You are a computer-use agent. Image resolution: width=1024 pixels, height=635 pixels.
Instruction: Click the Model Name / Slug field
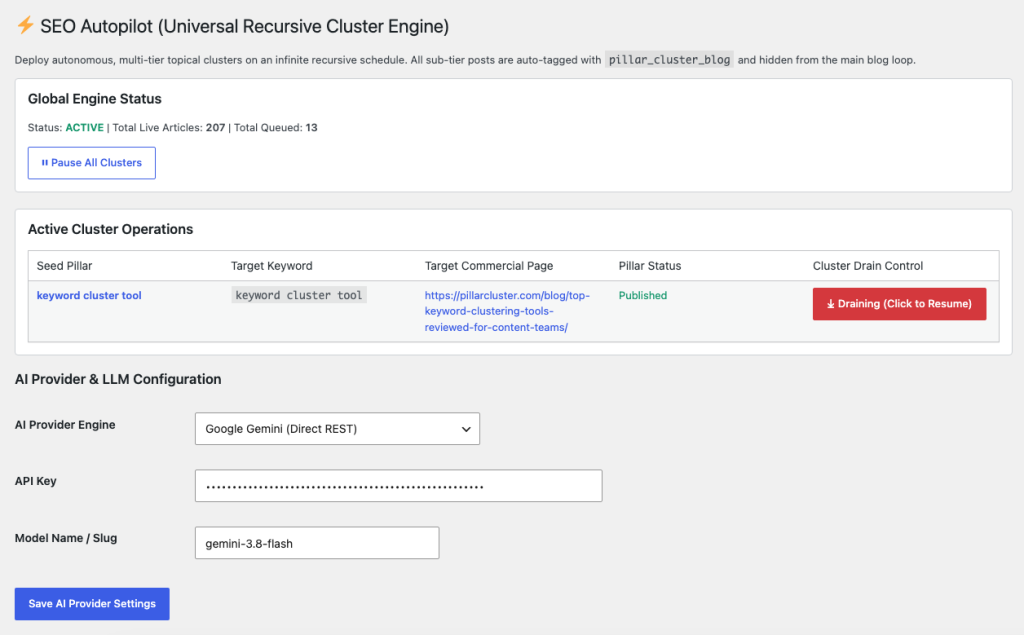pos(317,543)
